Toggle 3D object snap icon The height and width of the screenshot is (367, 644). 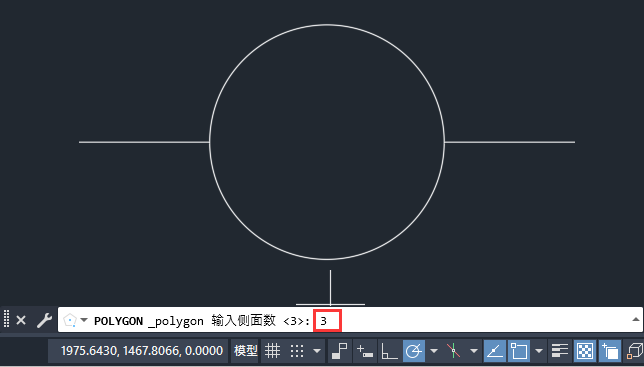click(x=635, y=351)
